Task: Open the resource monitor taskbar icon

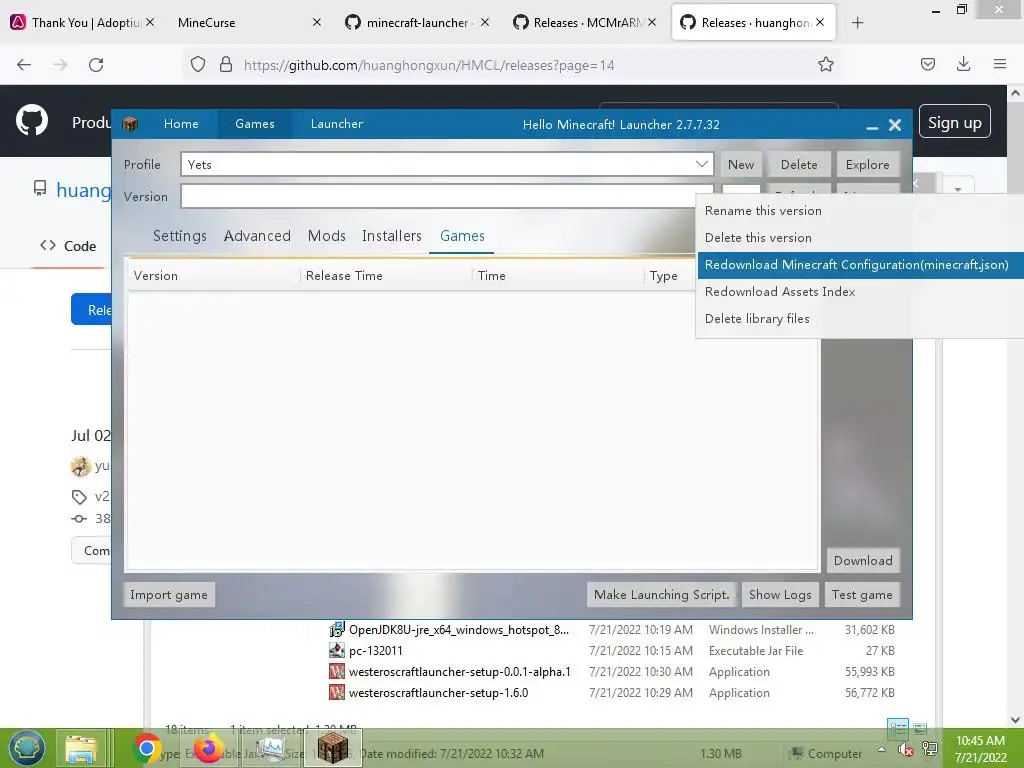Action: [x=270, y=748]
